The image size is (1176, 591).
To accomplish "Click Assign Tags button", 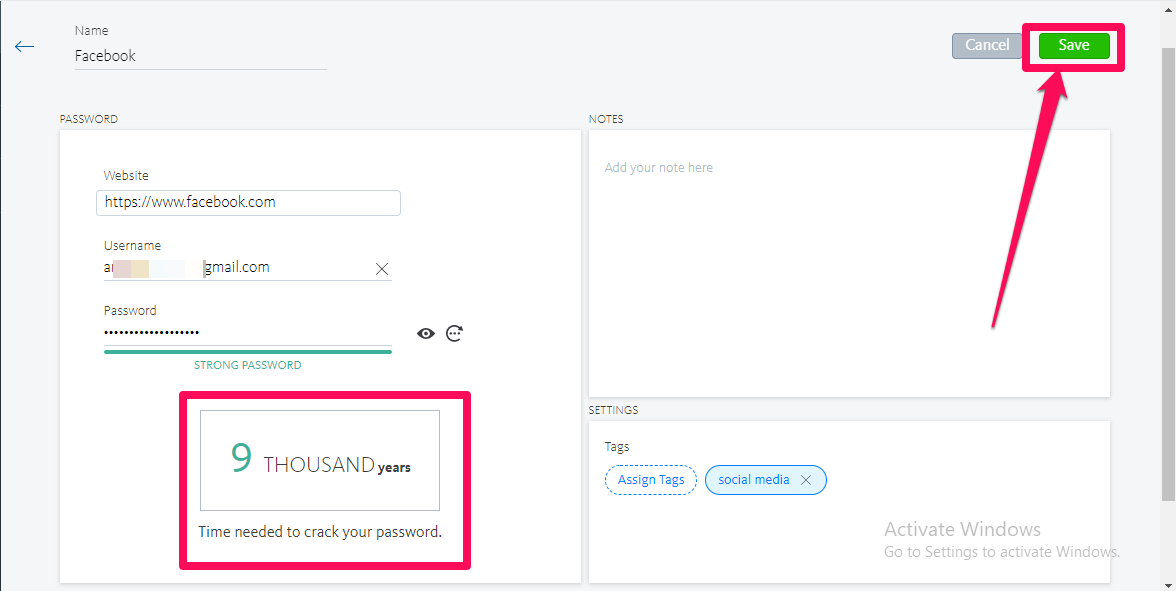I will pyautogui.click(x=651, y=480).
